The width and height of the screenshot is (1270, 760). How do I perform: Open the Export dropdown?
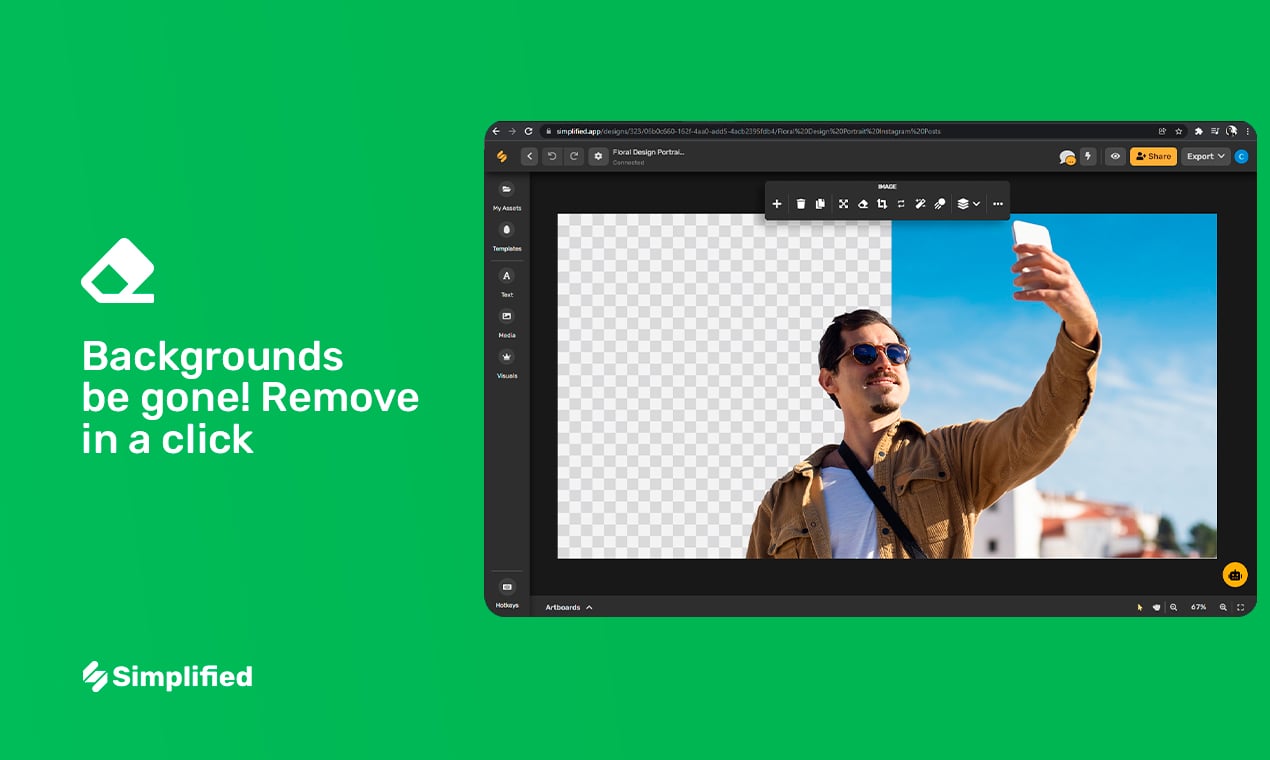(x=1205, y=157)
